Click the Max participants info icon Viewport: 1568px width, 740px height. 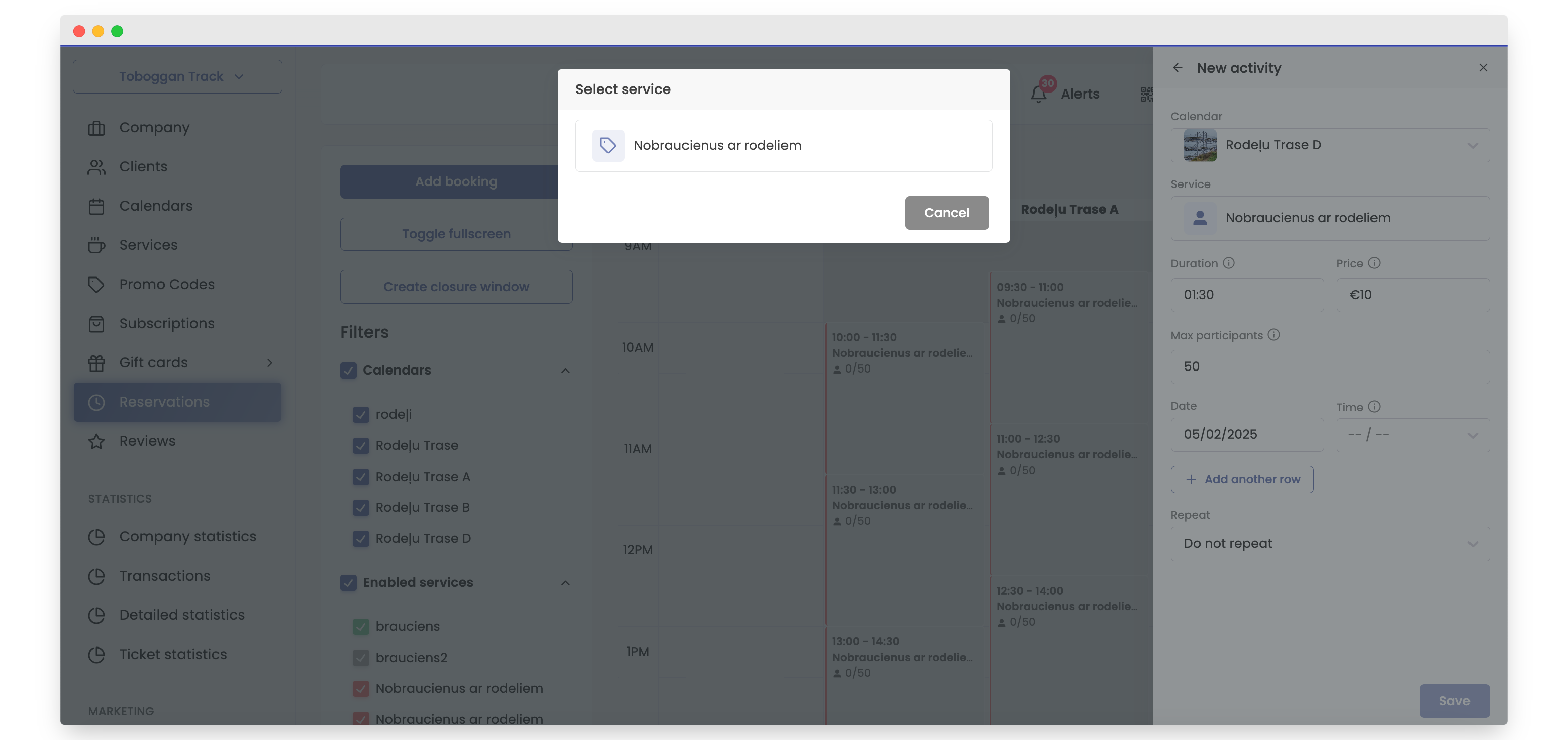coord(1273,335)
